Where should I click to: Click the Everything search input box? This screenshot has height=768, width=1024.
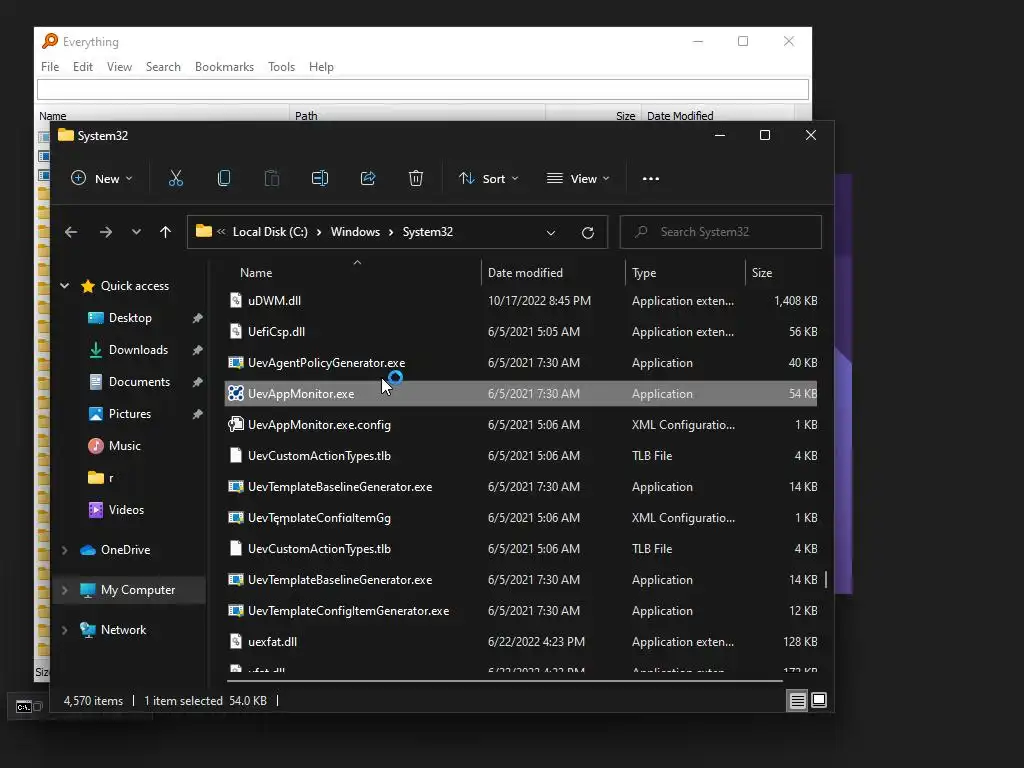[423, 89]
